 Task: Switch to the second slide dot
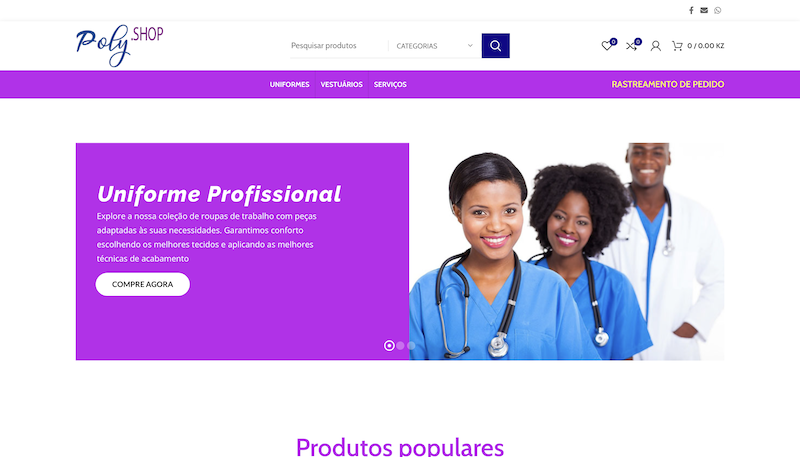(x=401, y=346)
